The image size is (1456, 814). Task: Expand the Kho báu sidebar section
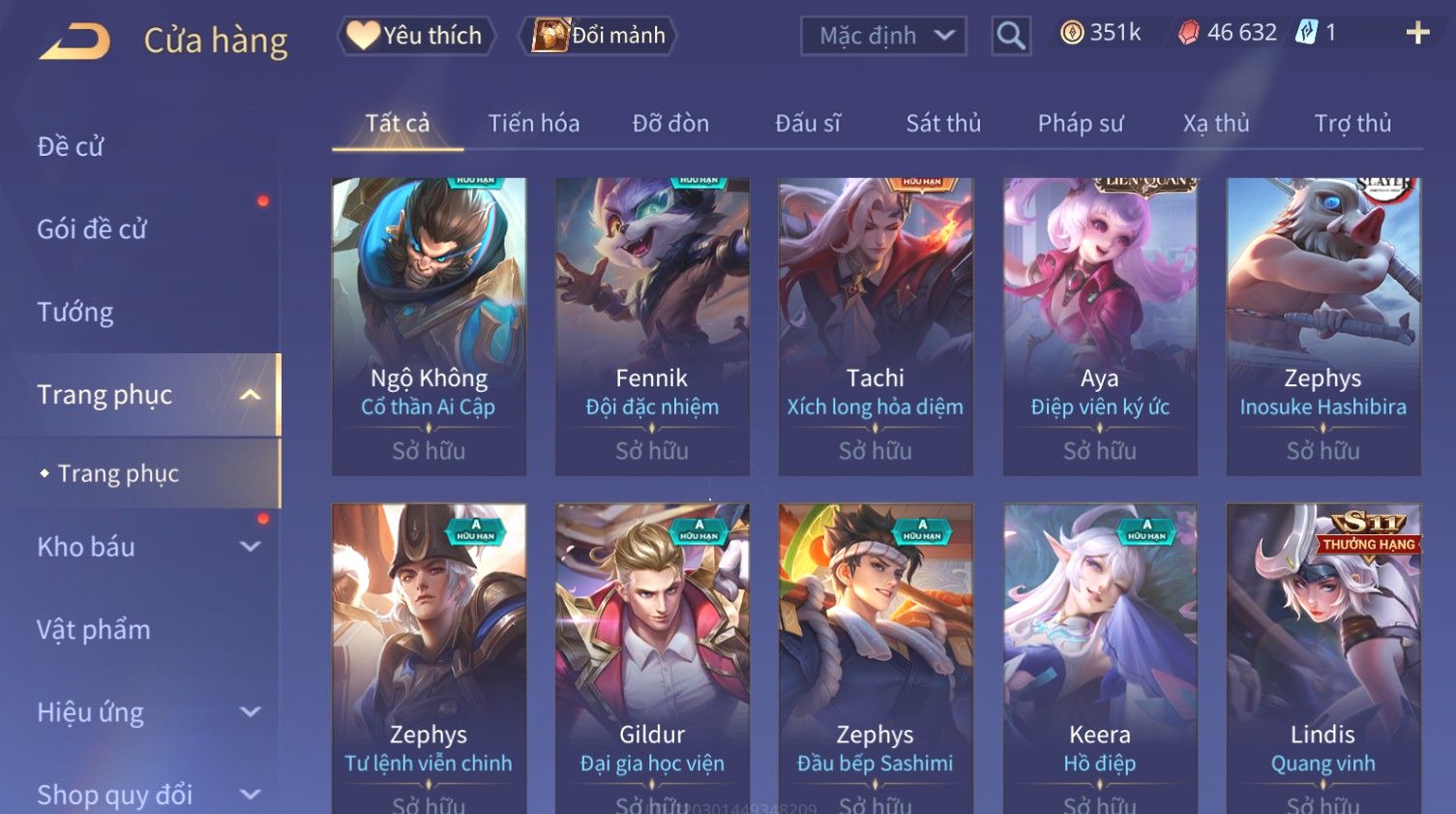pos(250,547)
